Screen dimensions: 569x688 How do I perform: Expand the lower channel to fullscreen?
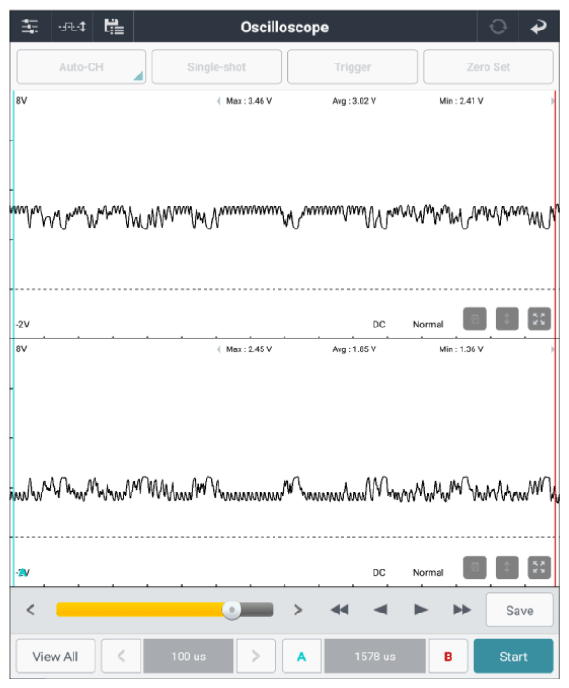pos(539,567)
